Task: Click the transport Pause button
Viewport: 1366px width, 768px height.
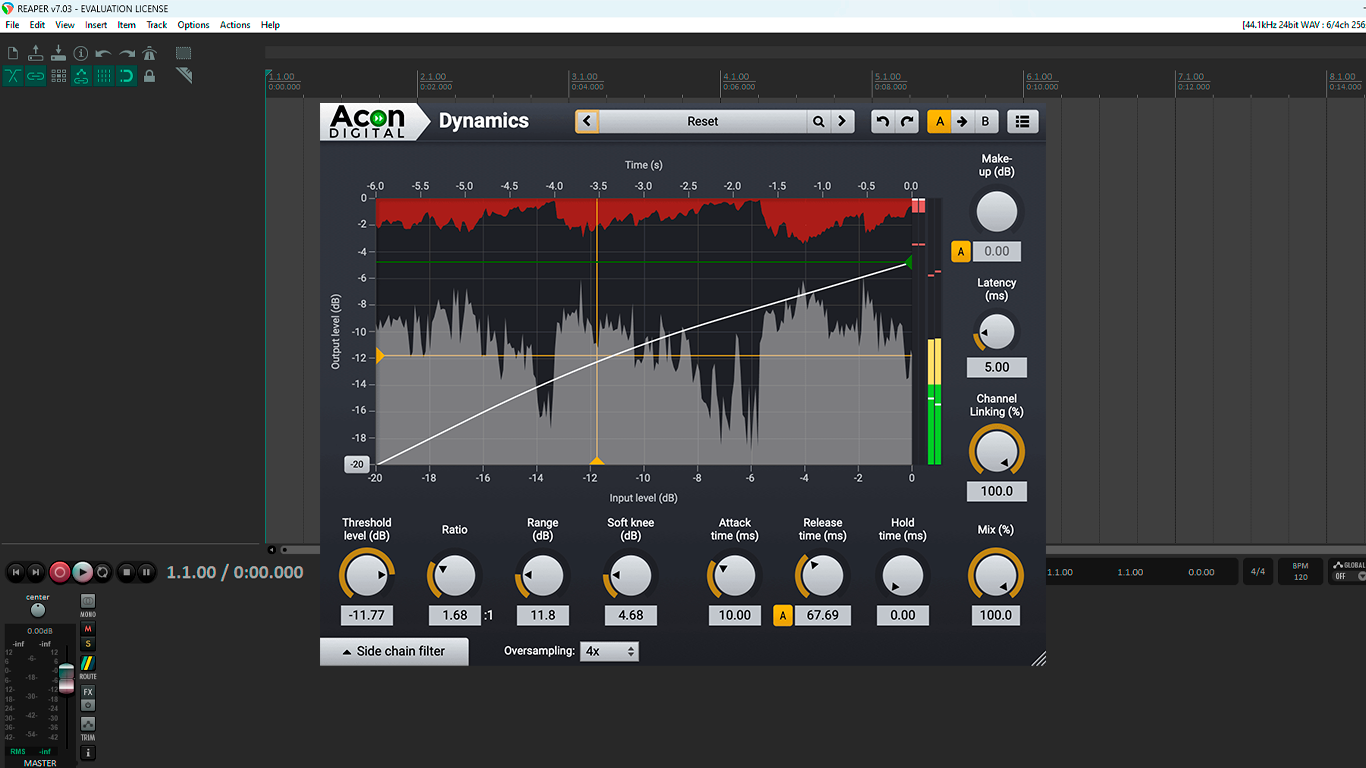Action: pos(147,572)
